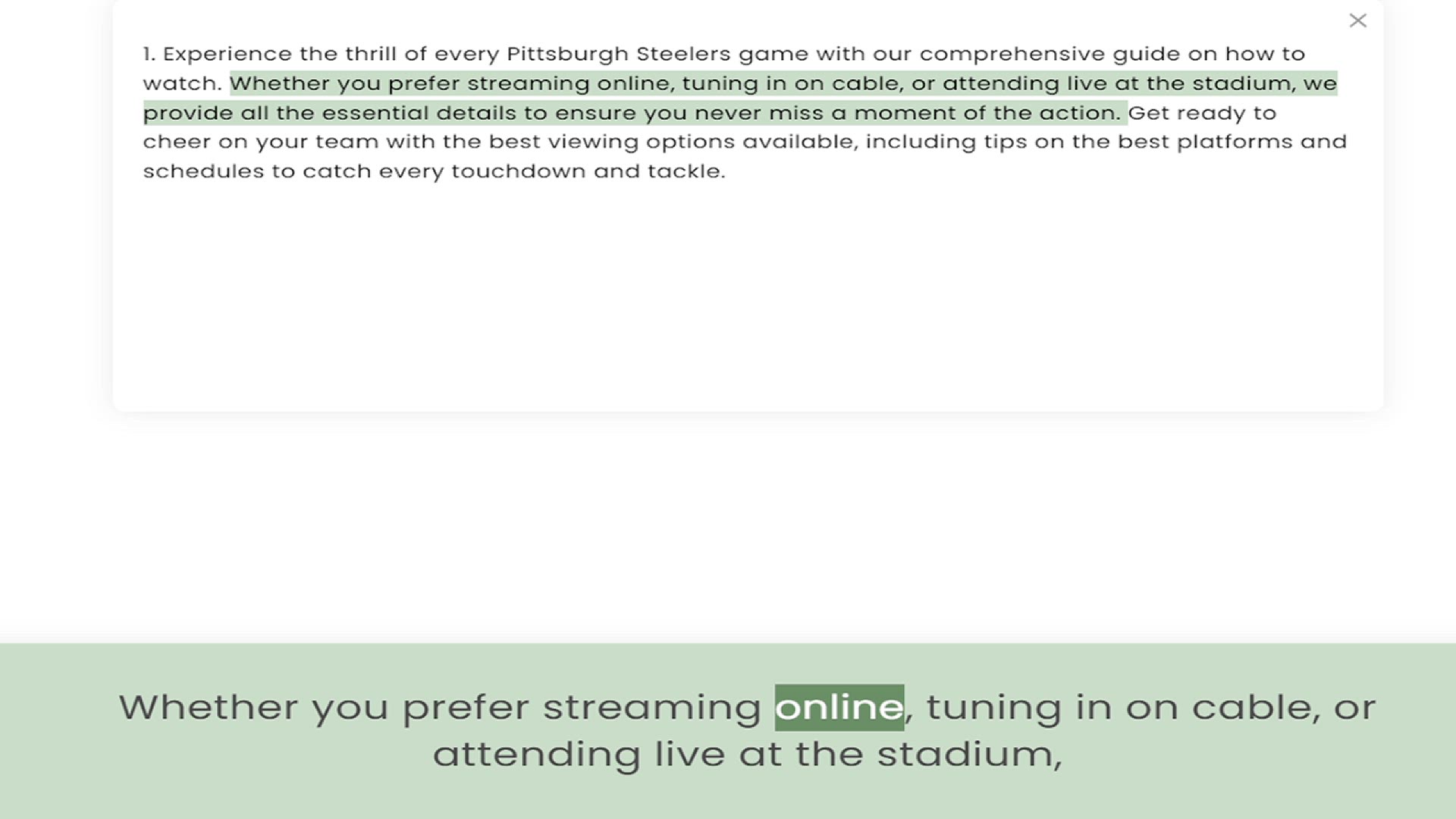Close the text panel with the X

pyautogui.click(x=1357, y=20)
